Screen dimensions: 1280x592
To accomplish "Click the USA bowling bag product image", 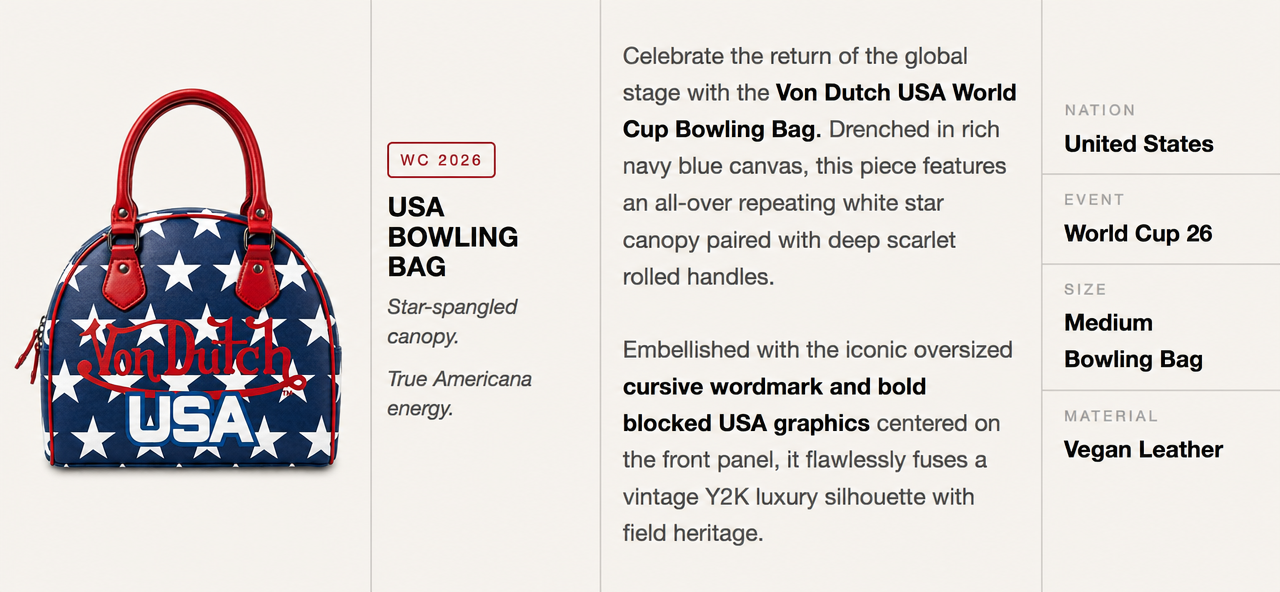I will 178,279.
